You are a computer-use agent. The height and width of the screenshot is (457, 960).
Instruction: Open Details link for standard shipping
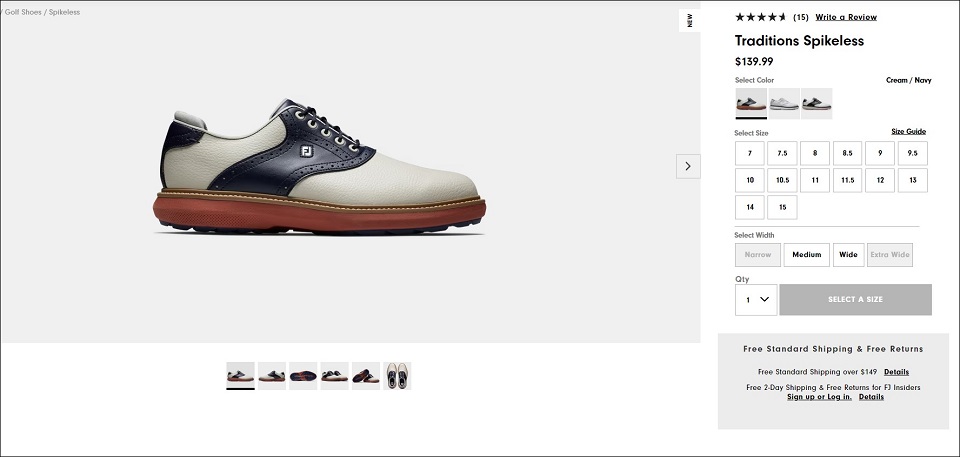[896, 372]
